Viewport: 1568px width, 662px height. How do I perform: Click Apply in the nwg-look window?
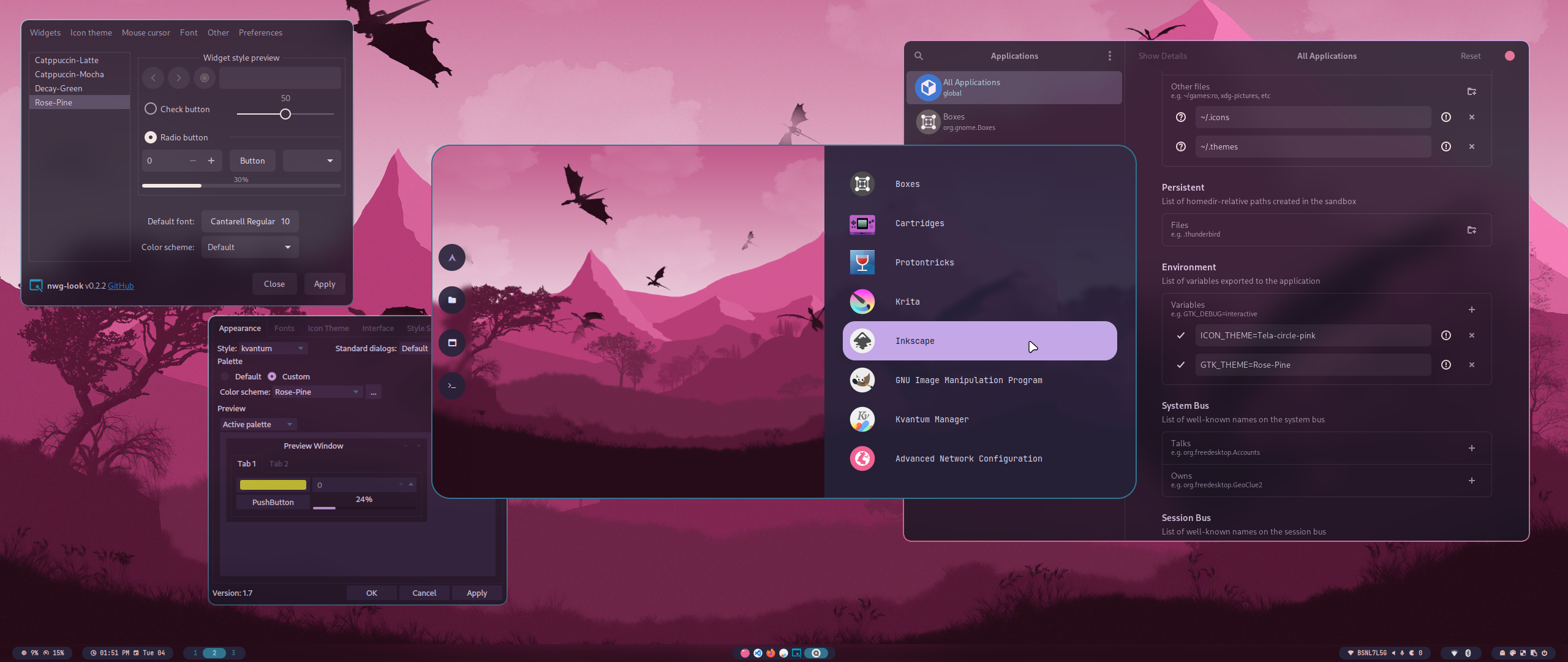click(x=324, y=284)
